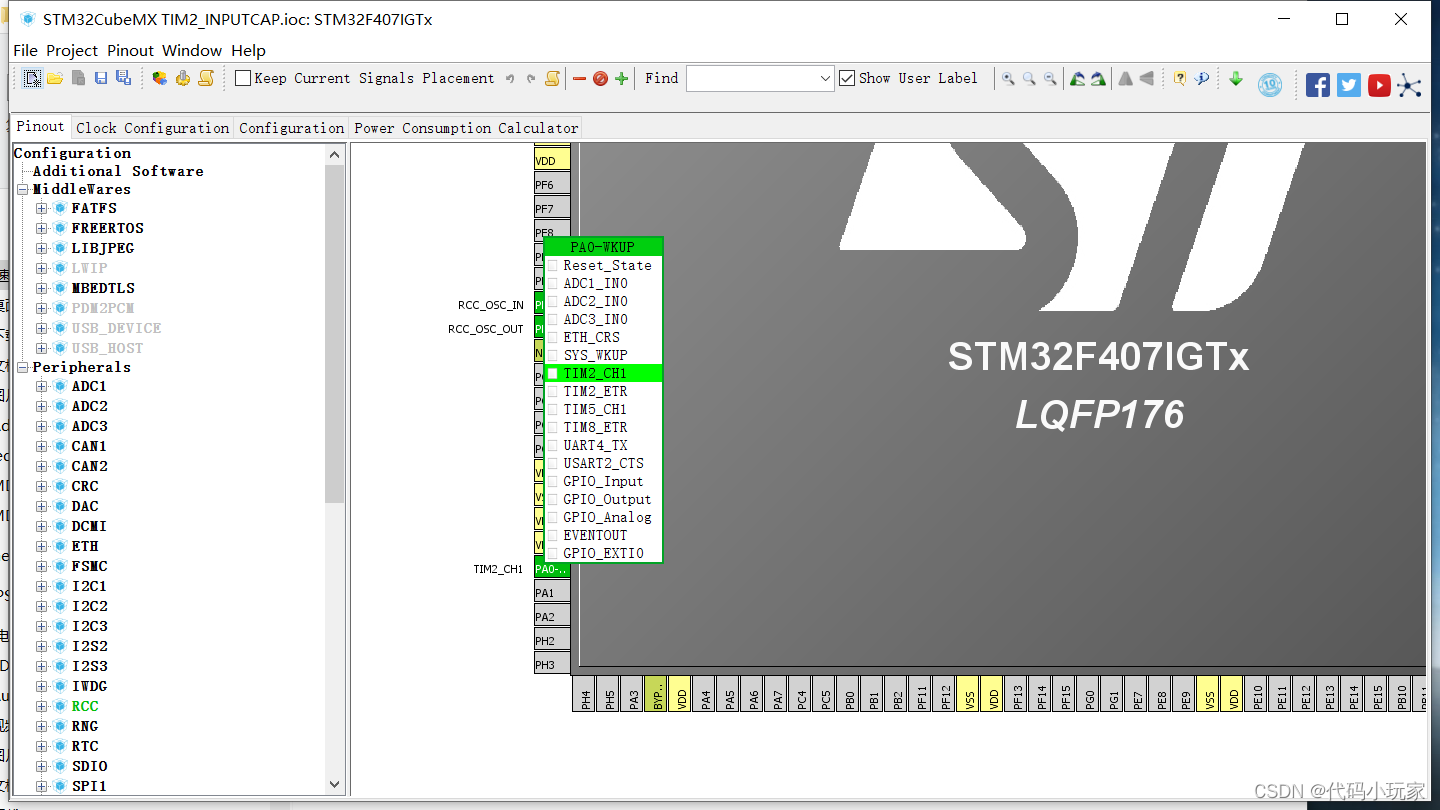Open the Window menu
1440x810 pixels.
pos(192,50)
